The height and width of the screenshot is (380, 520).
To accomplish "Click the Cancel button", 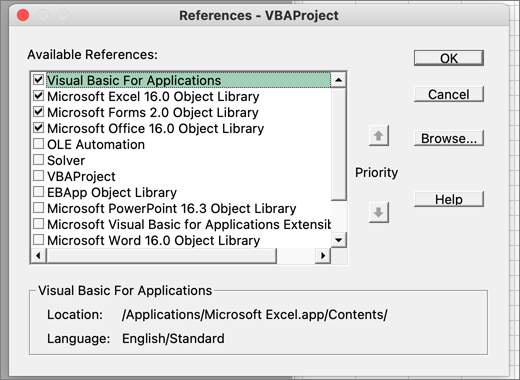I will click(449, 94).
